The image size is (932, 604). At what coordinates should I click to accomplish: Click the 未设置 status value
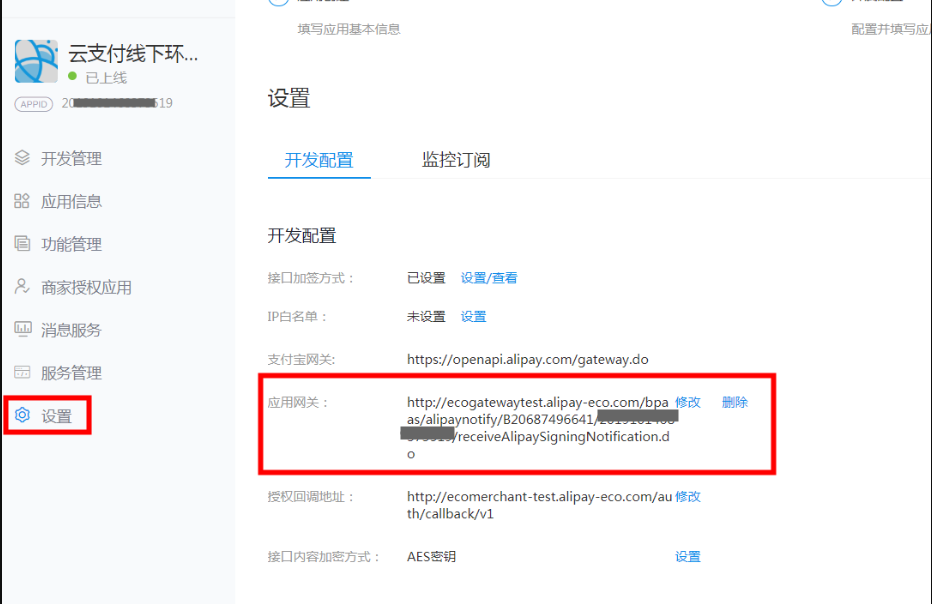tap(426, 316)
